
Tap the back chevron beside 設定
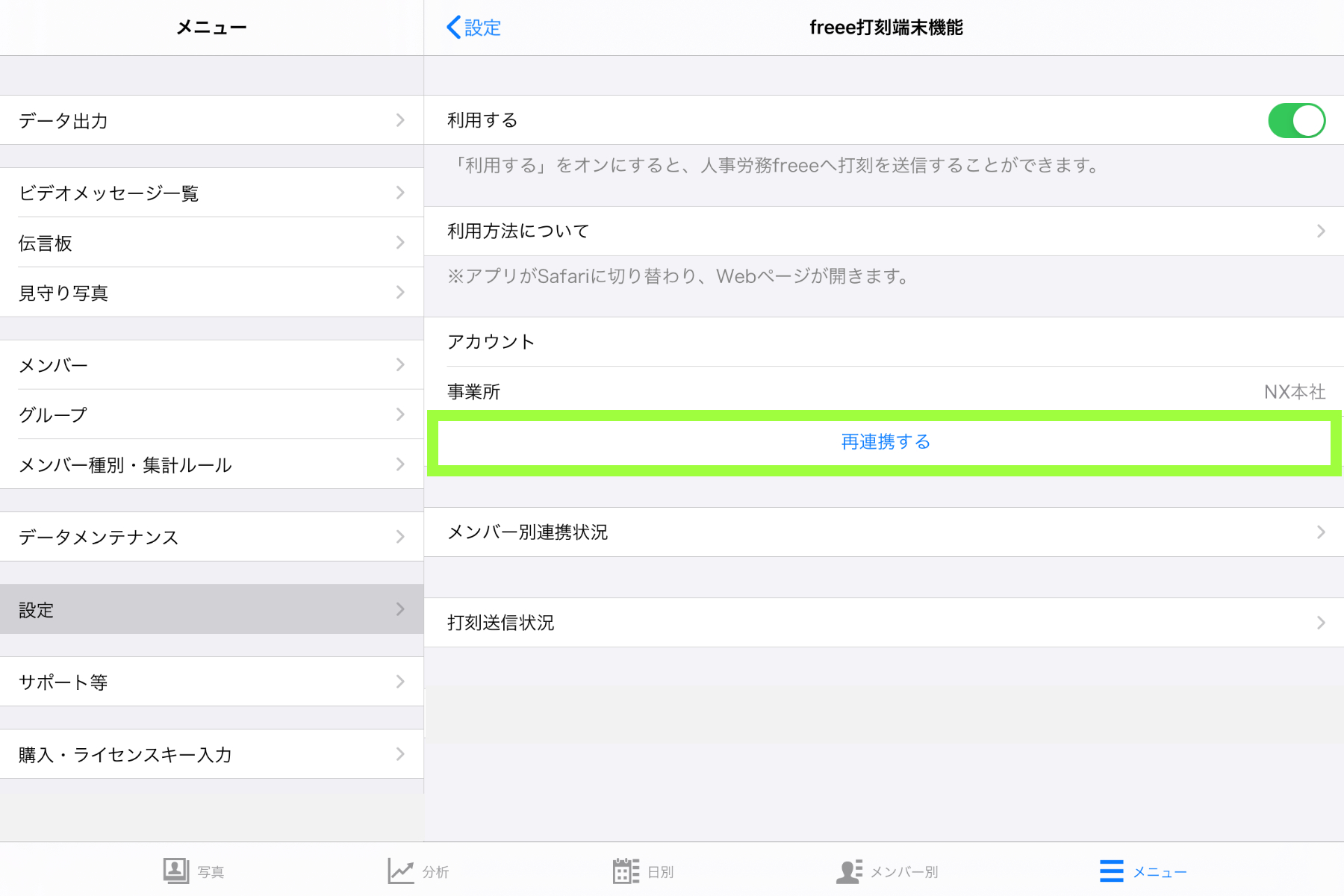pyautogui.click(x=454, y=28)
